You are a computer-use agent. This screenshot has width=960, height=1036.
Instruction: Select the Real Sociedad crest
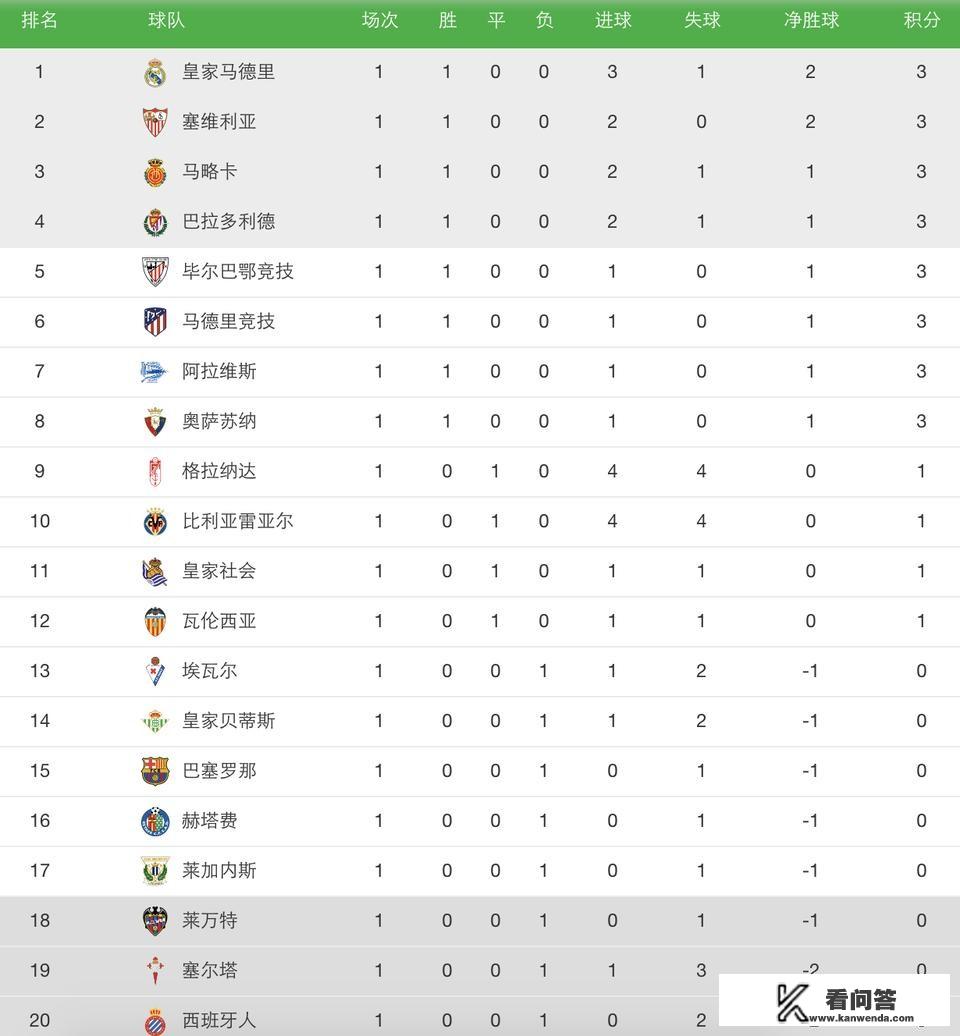click(x=155, y=571)
